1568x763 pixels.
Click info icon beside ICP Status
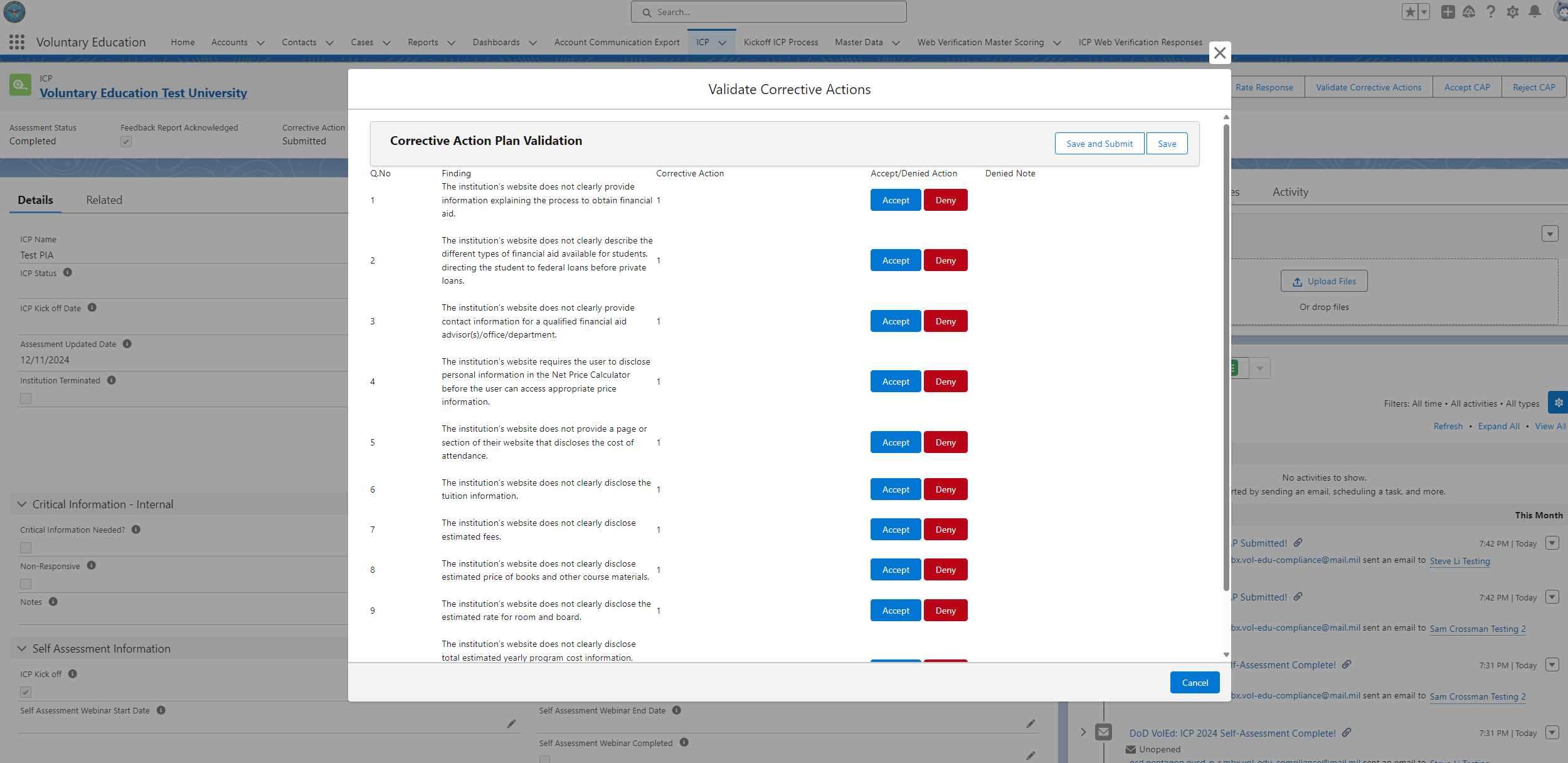[x=68, y=272]
